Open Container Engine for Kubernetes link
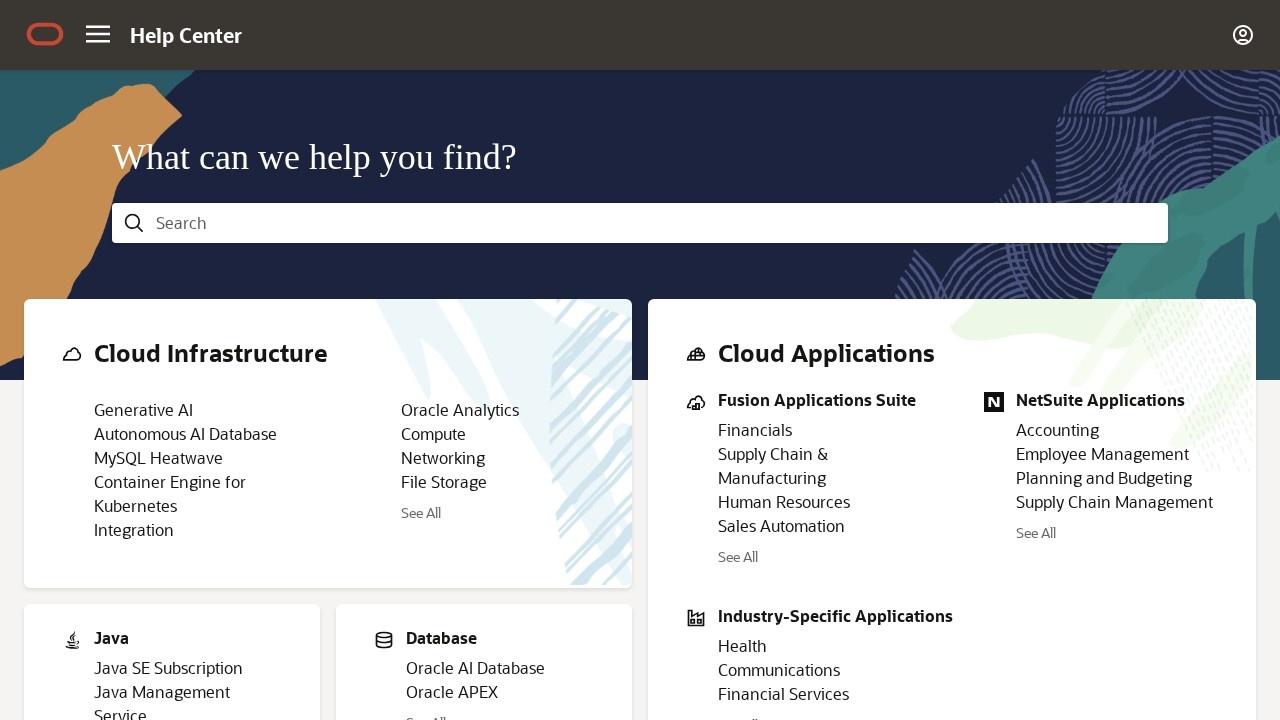Viewport: 1280px width, 720px height. [170, 494]
